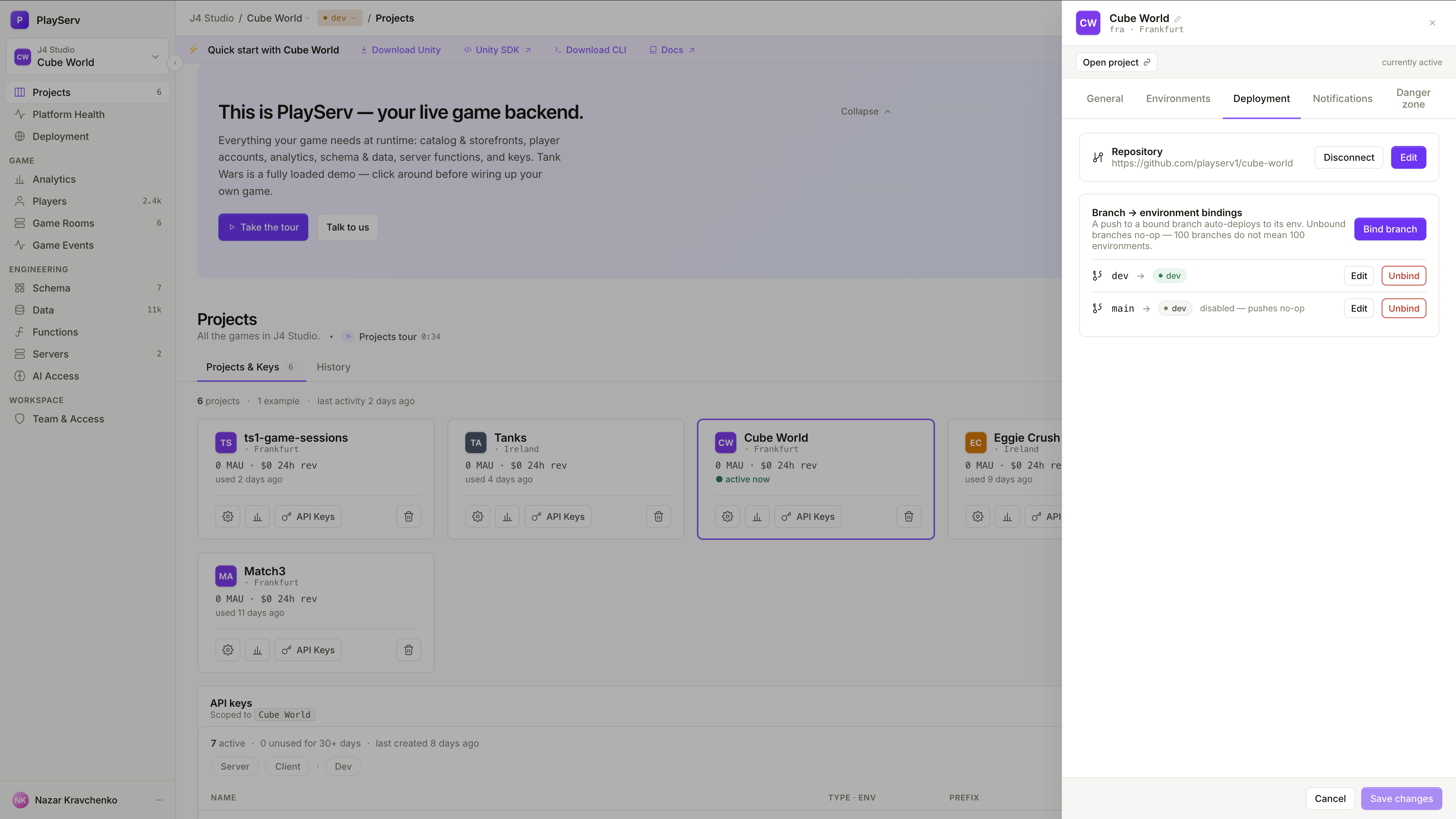This screenshot has width=1456, height=819.
Task: Open the Danger zone tab
Action: pos(1413,98)
